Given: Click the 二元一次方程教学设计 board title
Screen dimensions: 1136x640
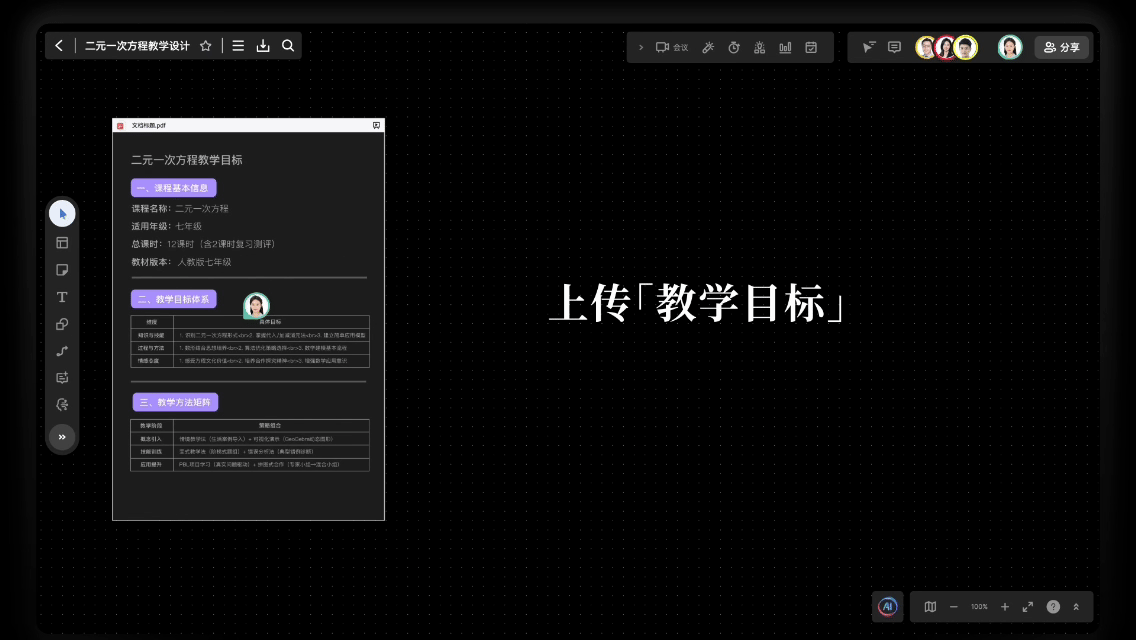Looking at the screenshot, I should click(138, 46).
